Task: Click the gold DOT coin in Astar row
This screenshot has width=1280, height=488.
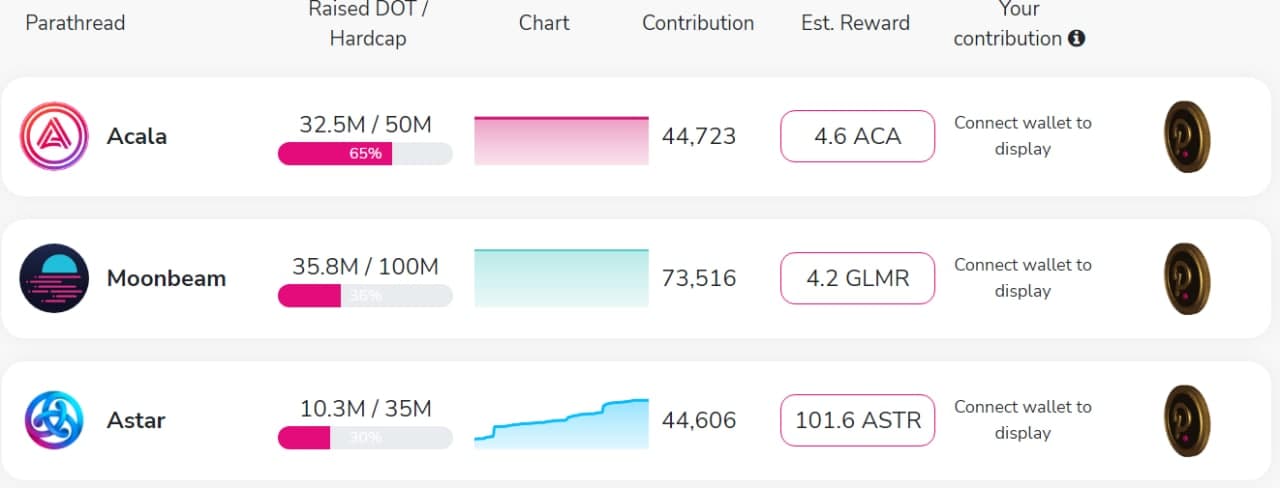Action: pyautogui.click(x=1187, y=420)
